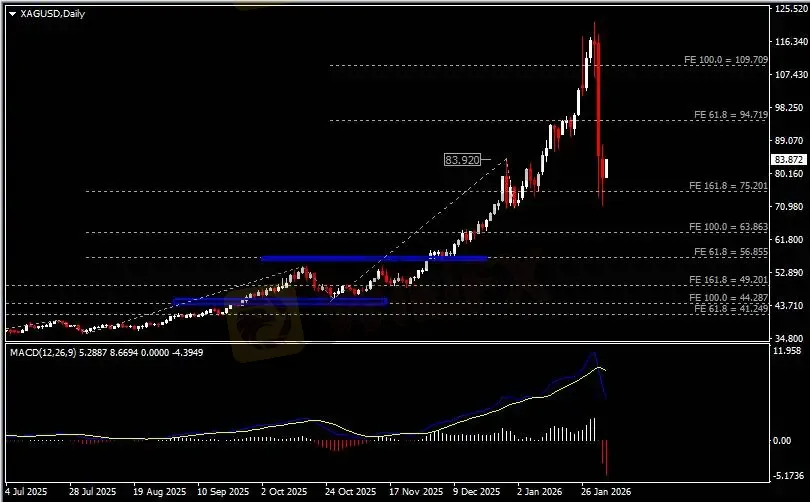
Task: Click the large red MACD histogram bar
Action: tap(606, 458)
